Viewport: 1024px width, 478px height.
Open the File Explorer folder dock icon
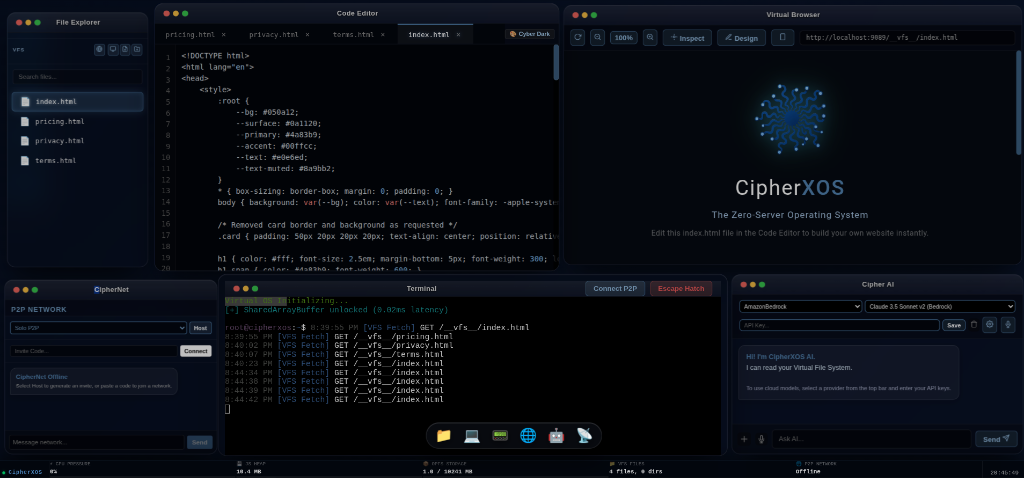[443, 436]
